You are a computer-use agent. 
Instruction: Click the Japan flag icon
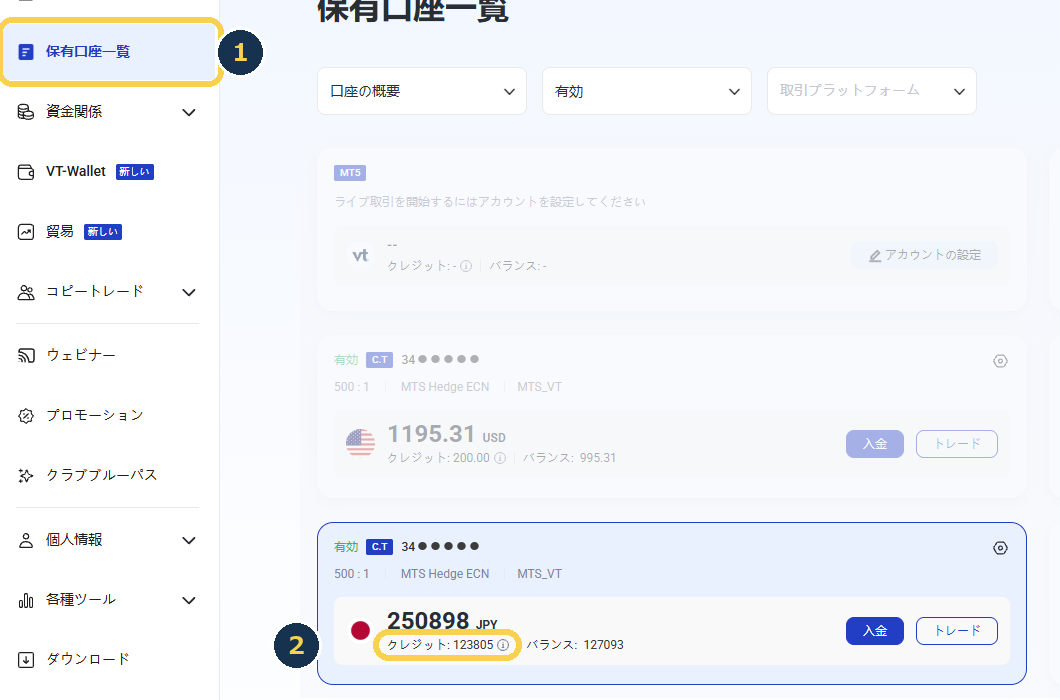[x=360, y=630]
